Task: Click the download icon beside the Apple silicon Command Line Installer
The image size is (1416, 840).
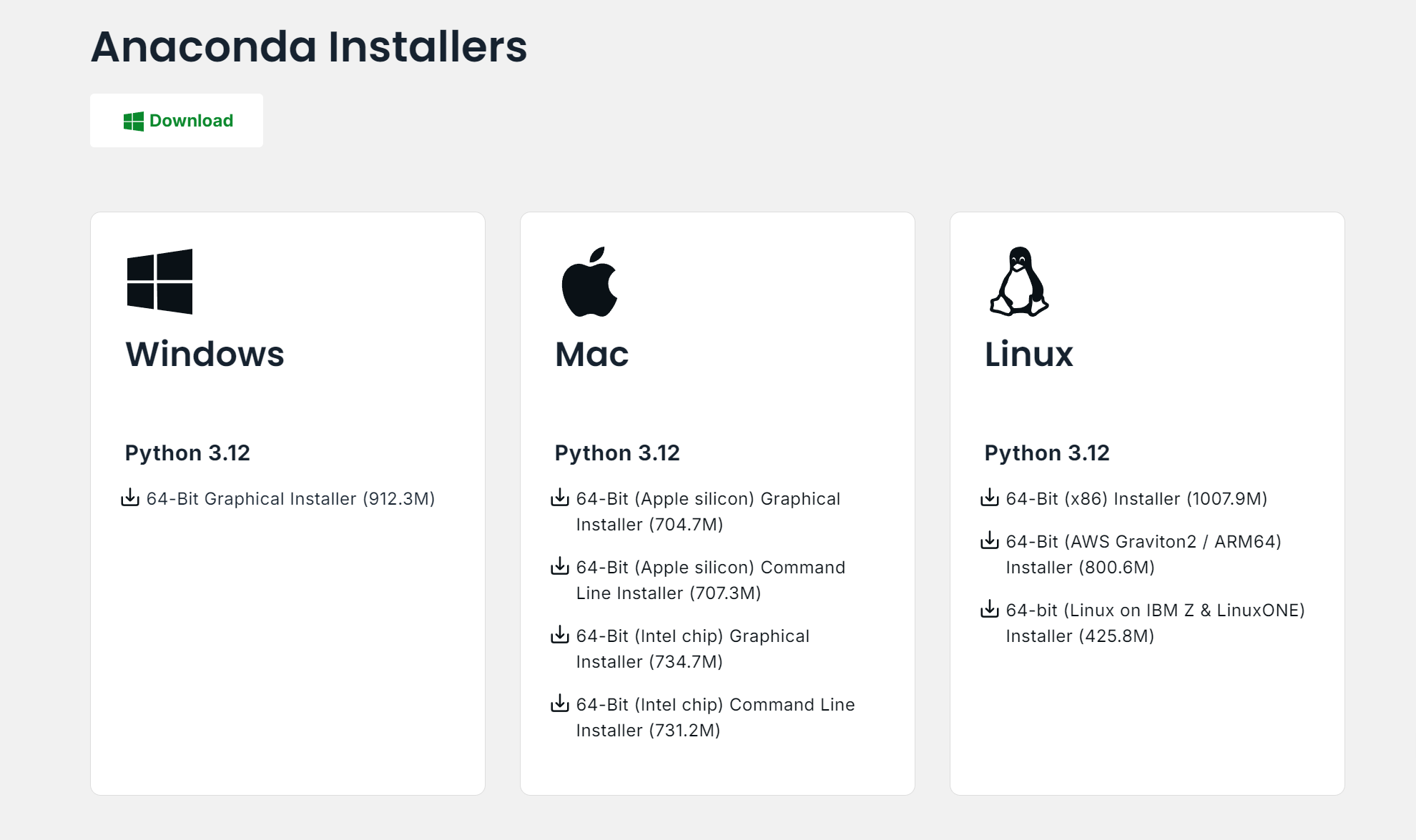Action: [560, 566]
